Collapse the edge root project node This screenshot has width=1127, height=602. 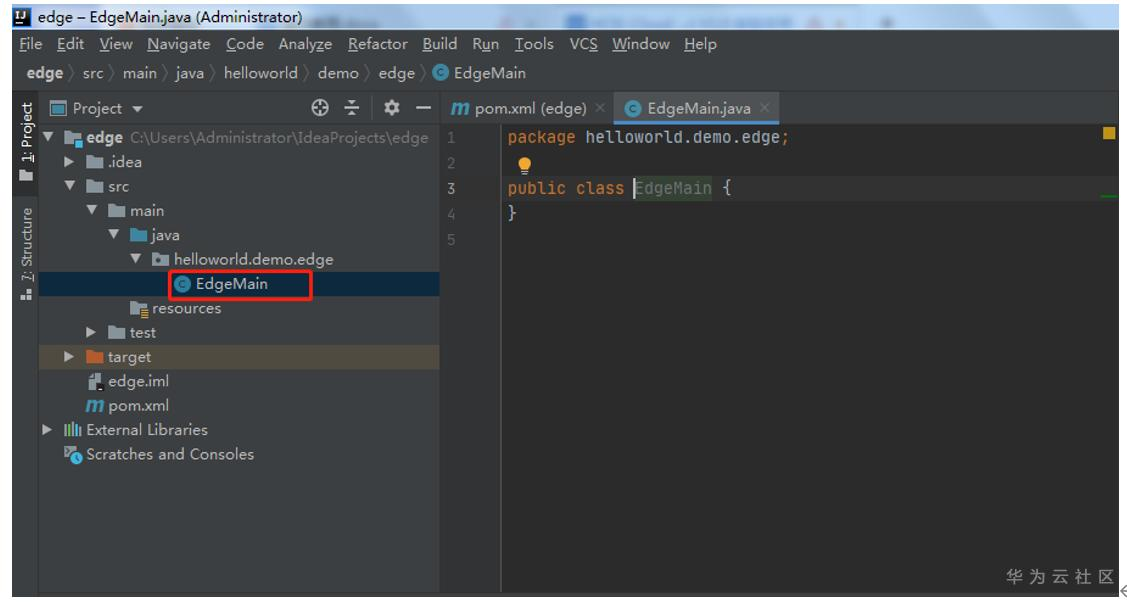[49, 136]
